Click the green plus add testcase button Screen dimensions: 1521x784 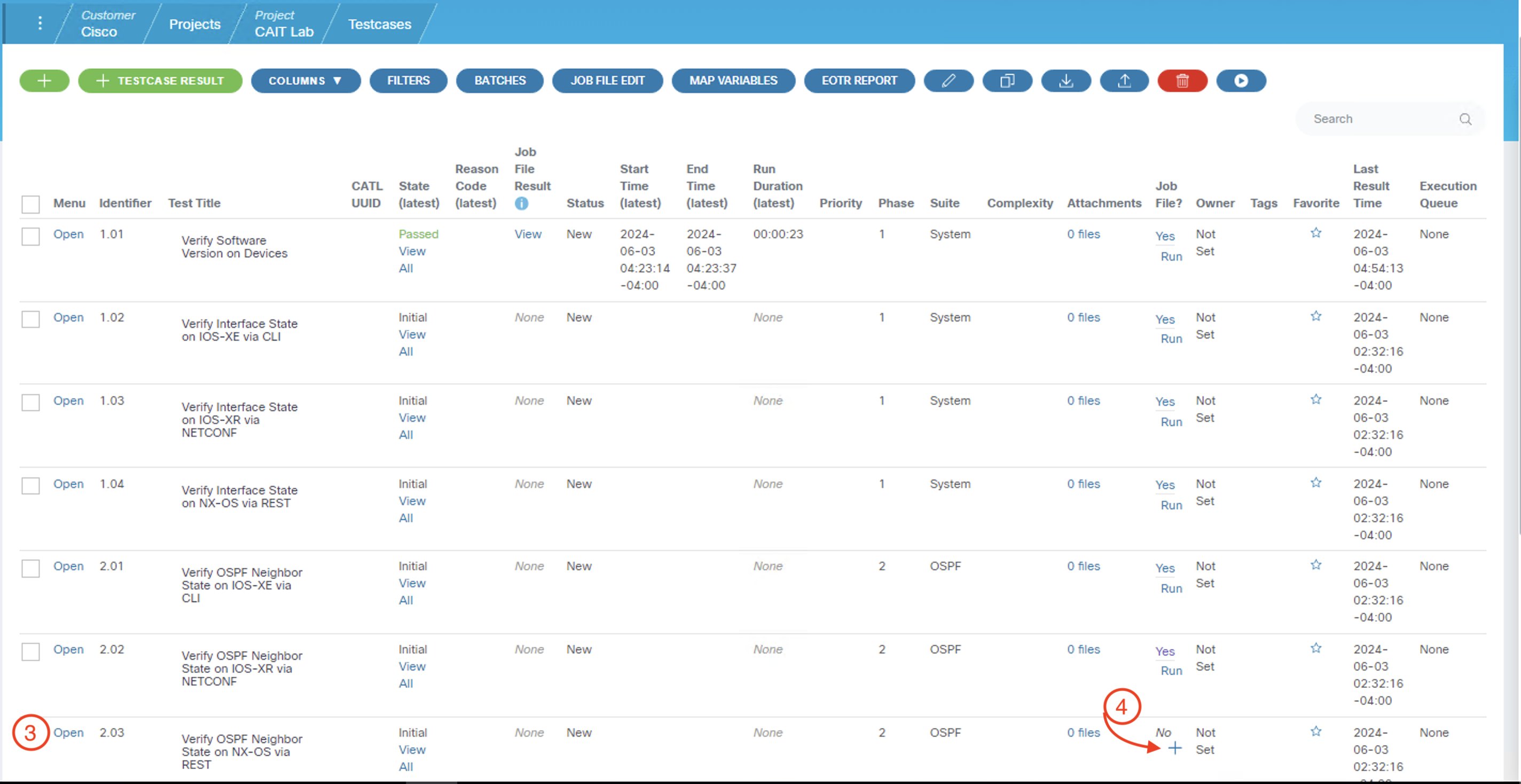[44, 81]
